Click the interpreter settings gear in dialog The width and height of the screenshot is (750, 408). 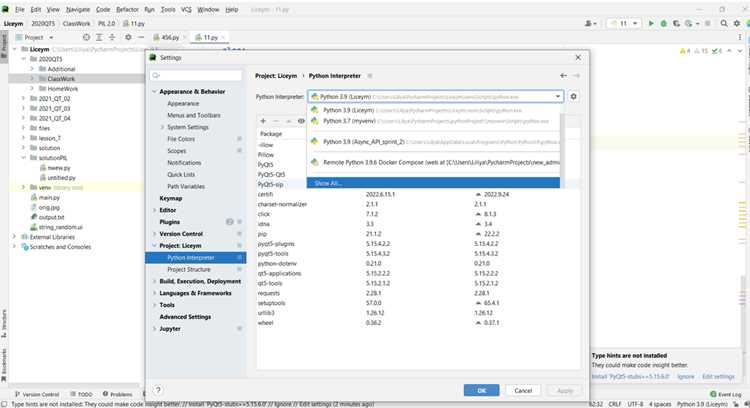tap(574, 97)
